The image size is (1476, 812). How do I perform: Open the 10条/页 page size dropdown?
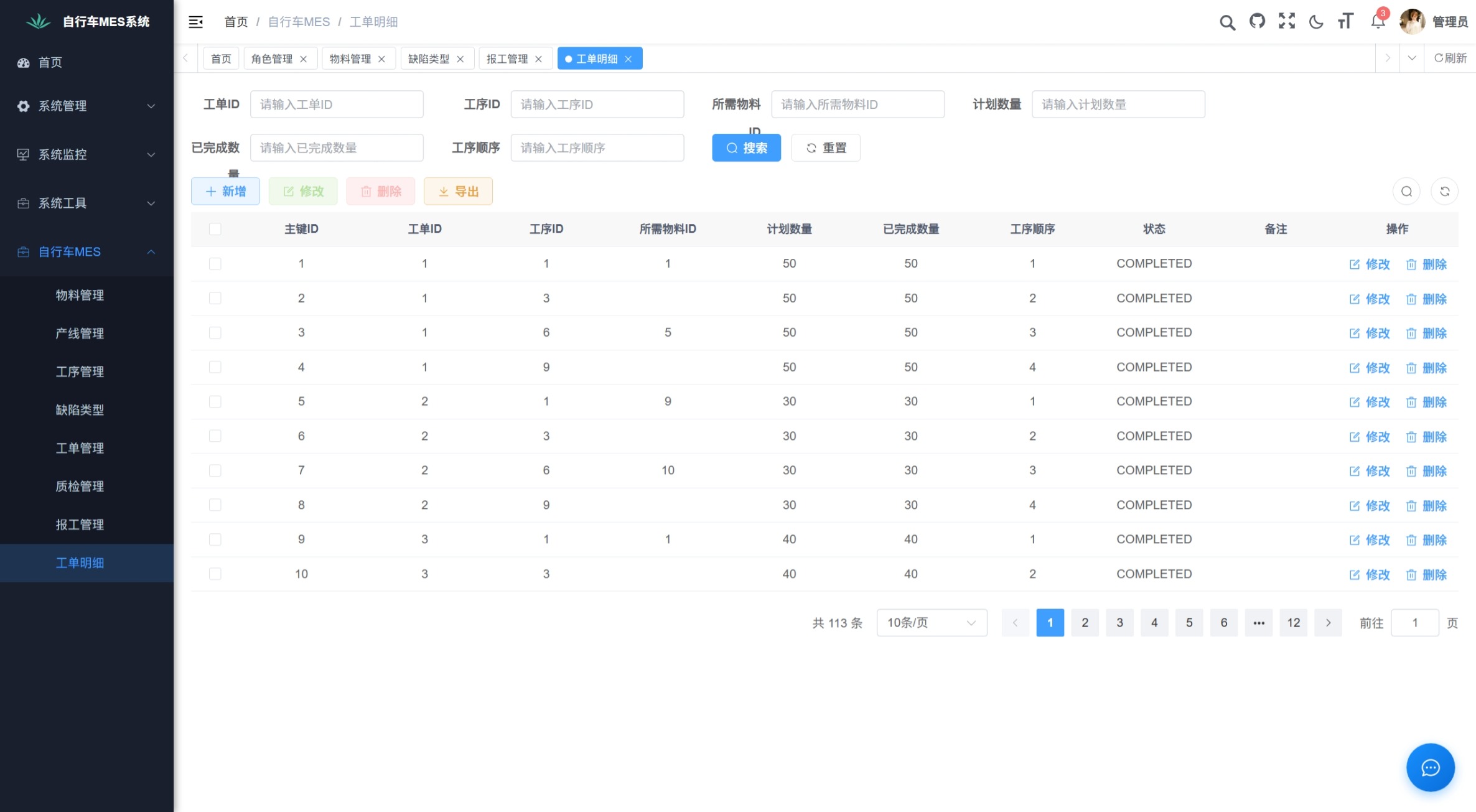(932, 623)
